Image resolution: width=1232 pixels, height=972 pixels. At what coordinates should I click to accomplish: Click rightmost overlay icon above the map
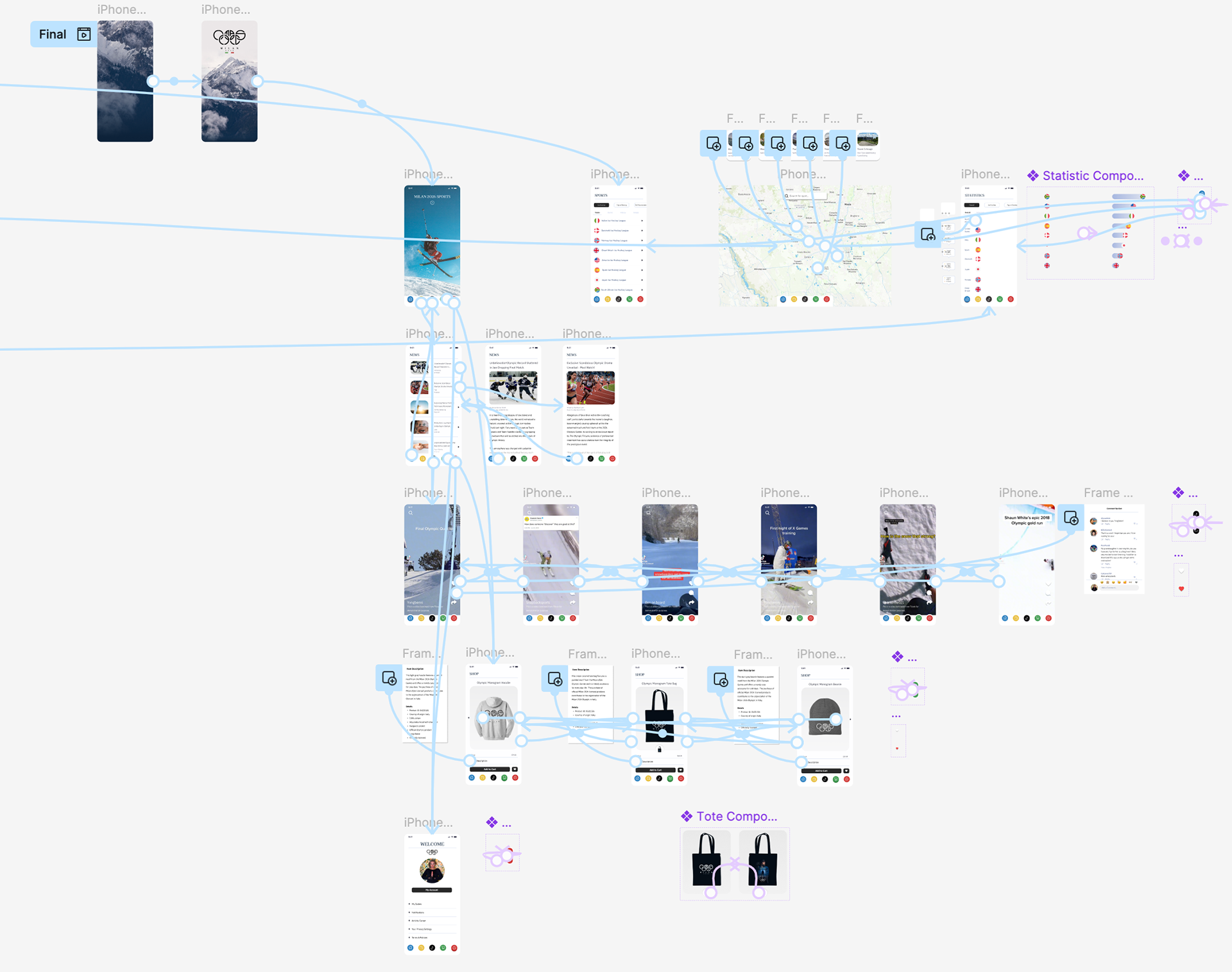coord(843,144)
